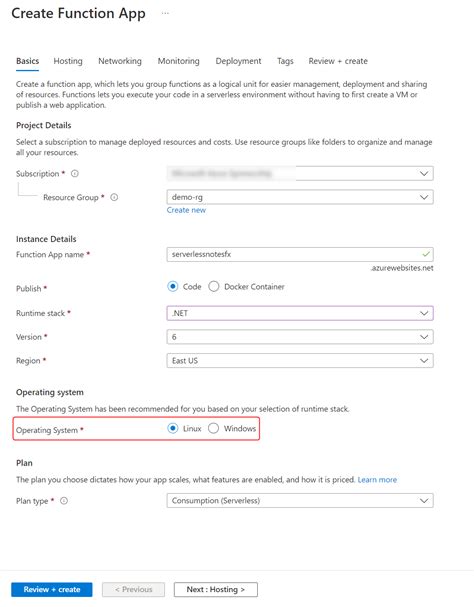Image resolution: width=474 pixels, height=607 pixels.
Task: Expand the Resource Group dropdown
Action: pyautogui.click(x=300, y=197)
